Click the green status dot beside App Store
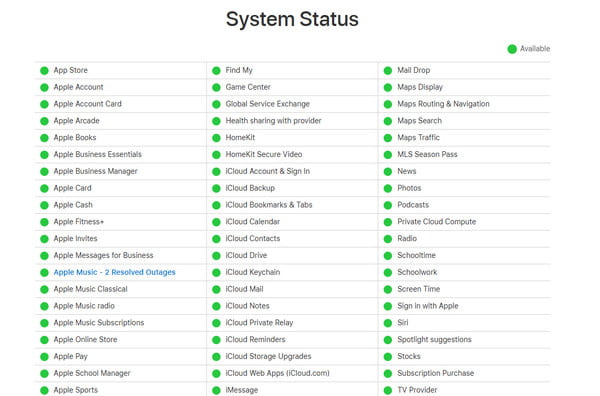The width and height of the screenshot is (600, 396). coord(44,71)
